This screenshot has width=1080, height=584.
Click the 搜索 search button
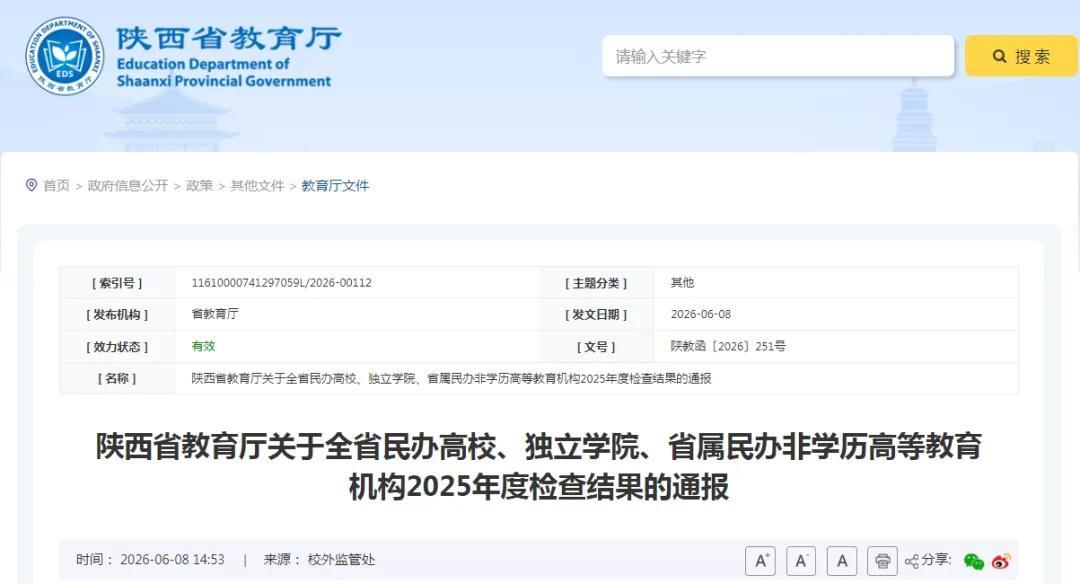click(x=1021, y=56)
